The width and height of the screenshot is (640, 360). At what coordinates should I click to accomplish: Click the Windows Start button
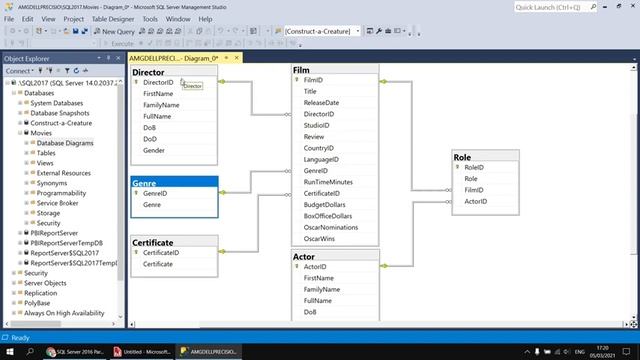pos(9,351)
